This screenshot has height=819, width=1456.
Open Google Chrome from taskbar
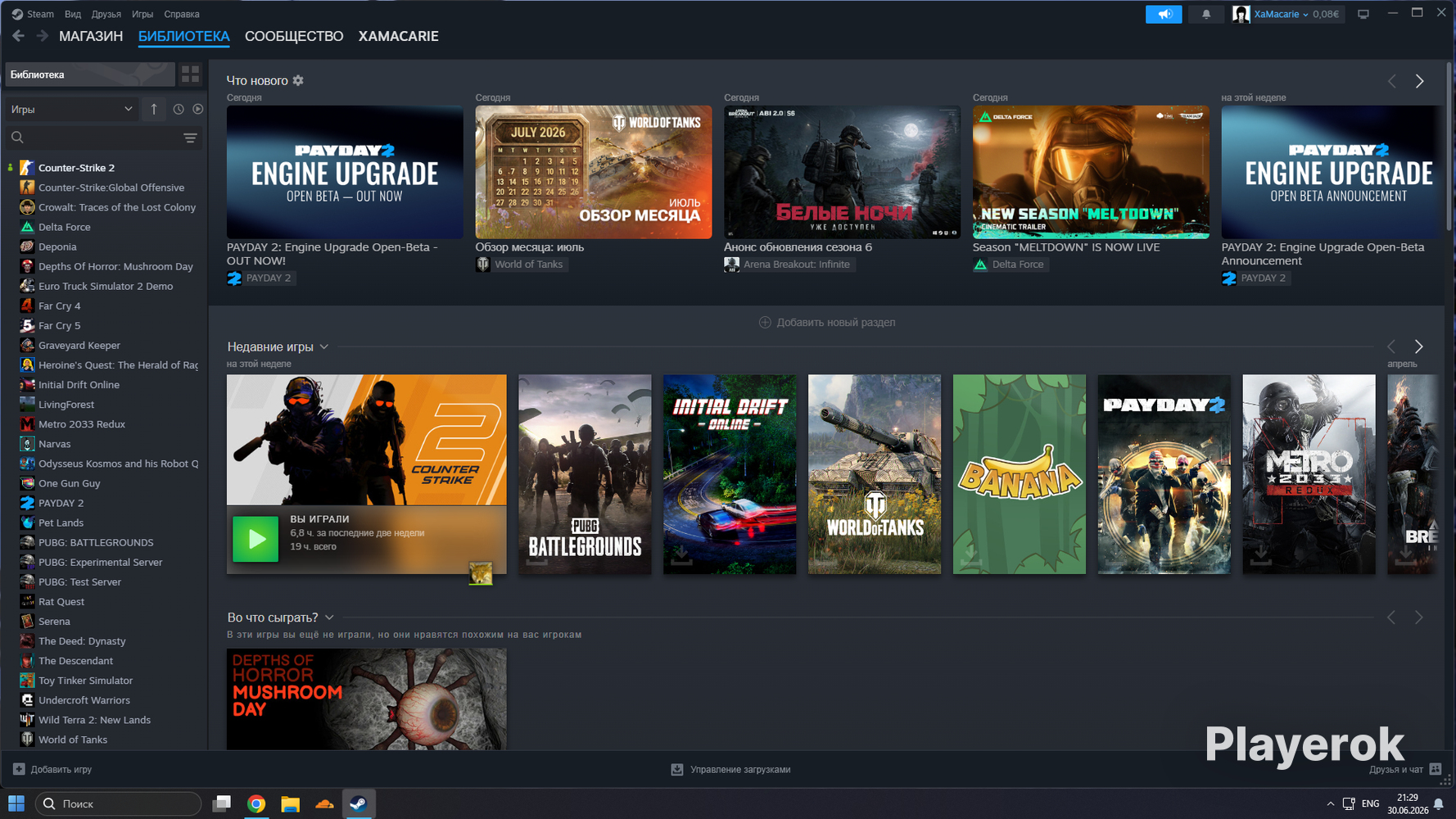pyautogui.click(x=256, y=803)
